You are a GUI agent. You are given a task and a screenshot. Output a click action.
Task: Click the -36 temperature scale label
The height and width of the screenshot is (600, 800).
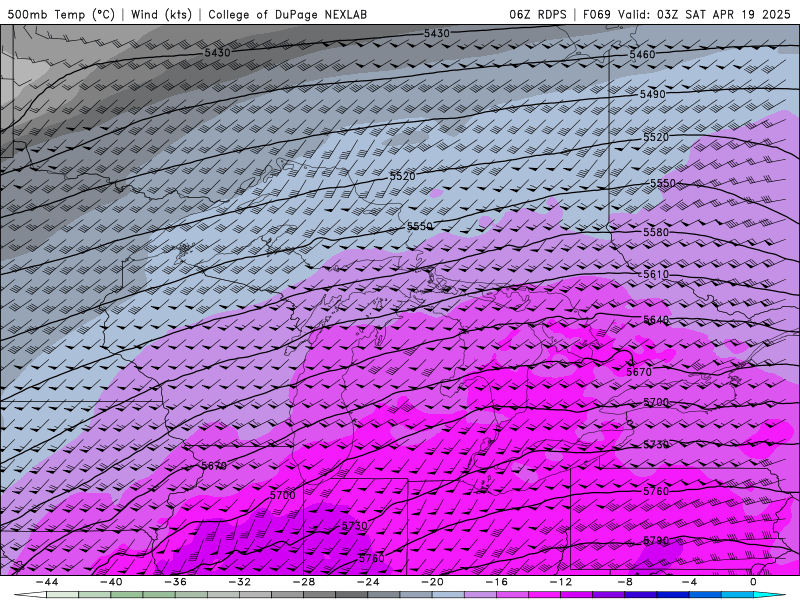(175, 582)
